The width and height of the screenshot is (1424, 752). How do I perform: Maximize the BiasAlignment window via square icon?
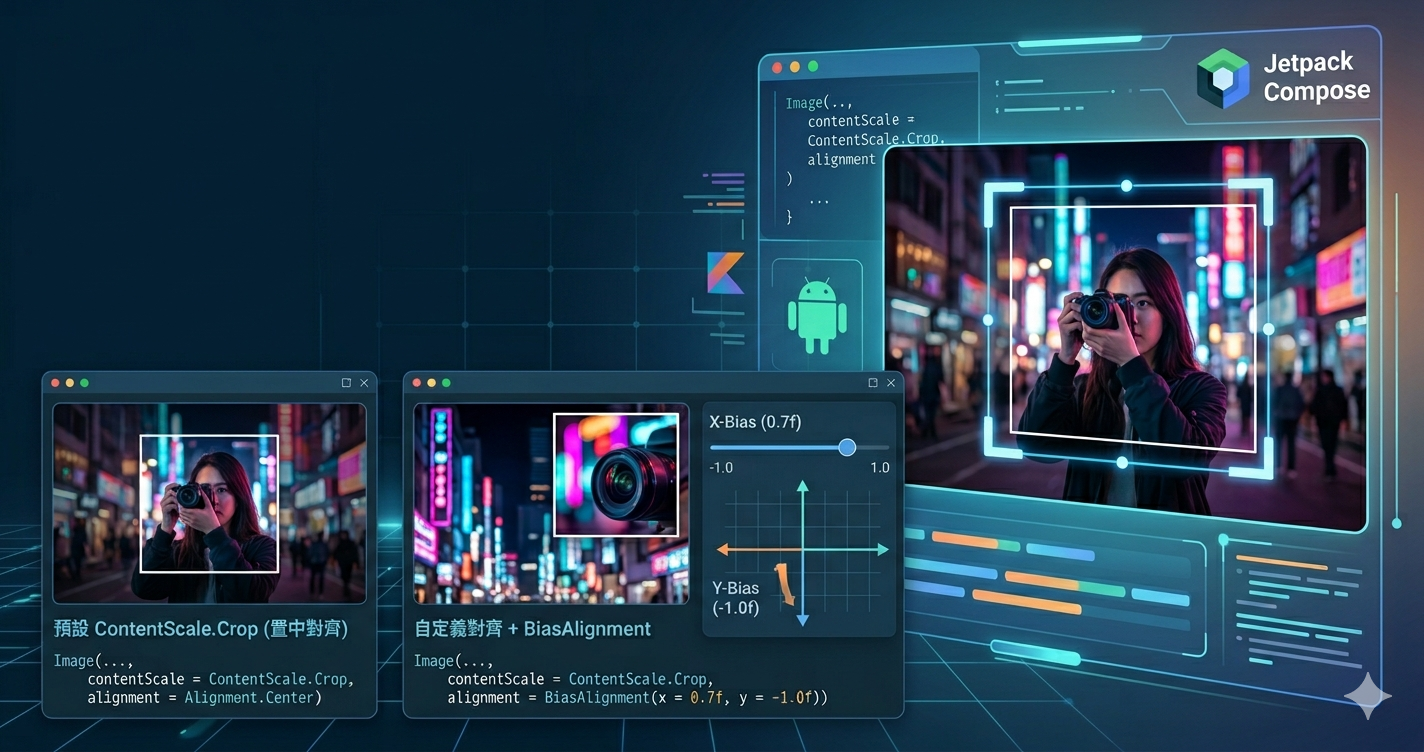(x=872, y=383)
